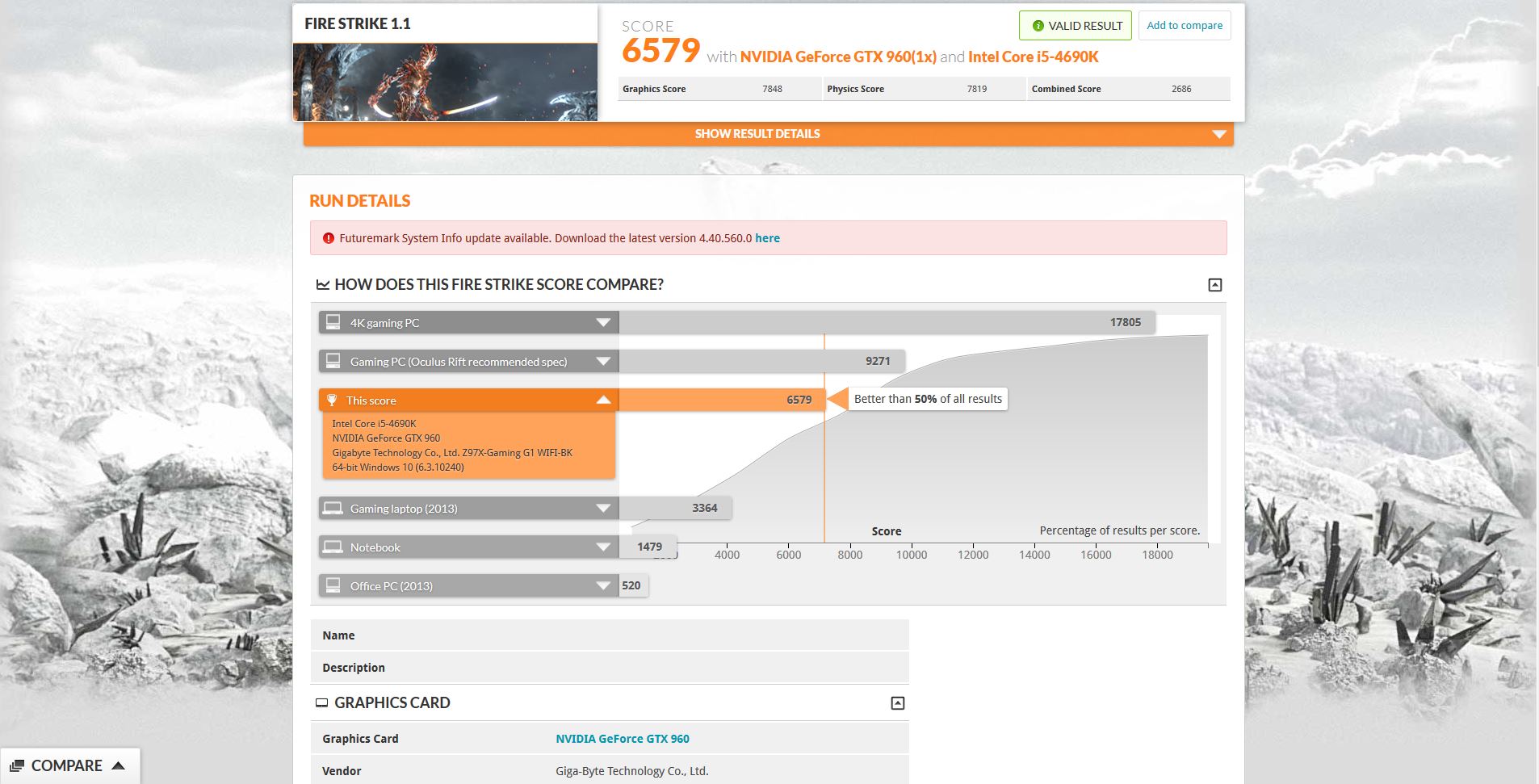
Task: Click the chart icon beside score comparison heading
Action: [x=322, y=284]
